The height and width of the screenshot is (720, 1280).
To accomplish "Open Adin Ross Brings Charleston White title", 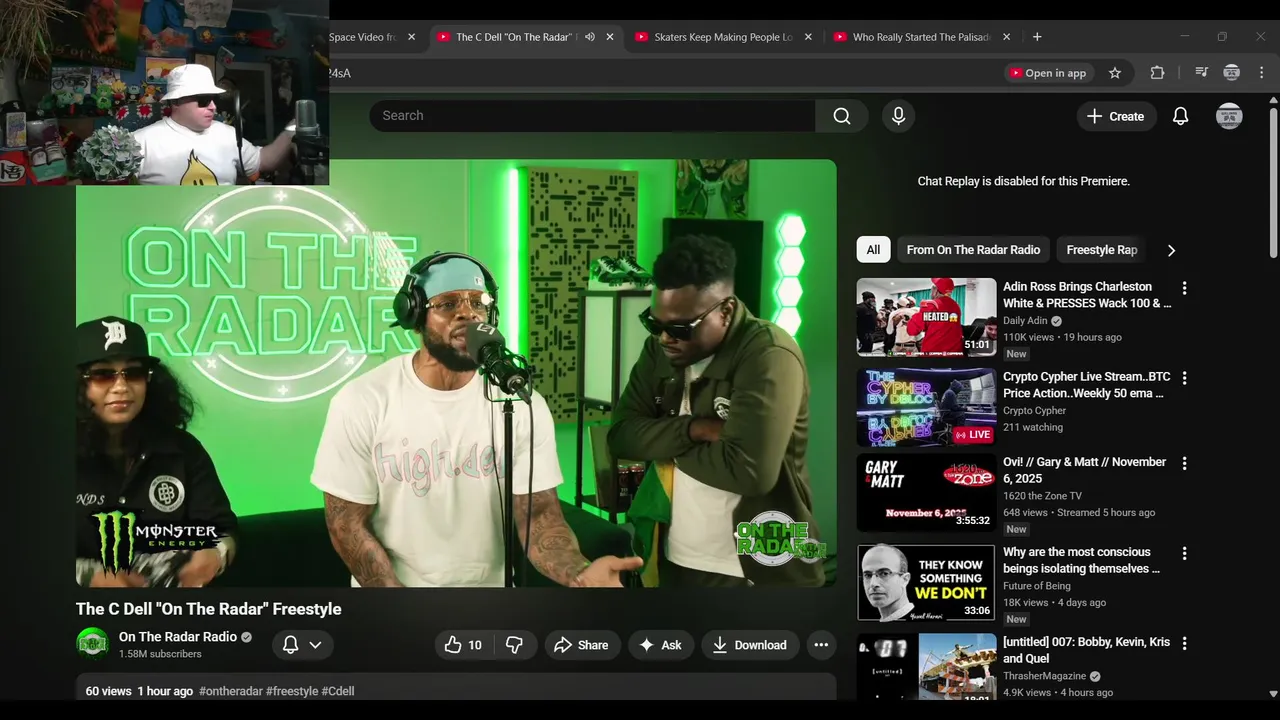I will 1087,295.
